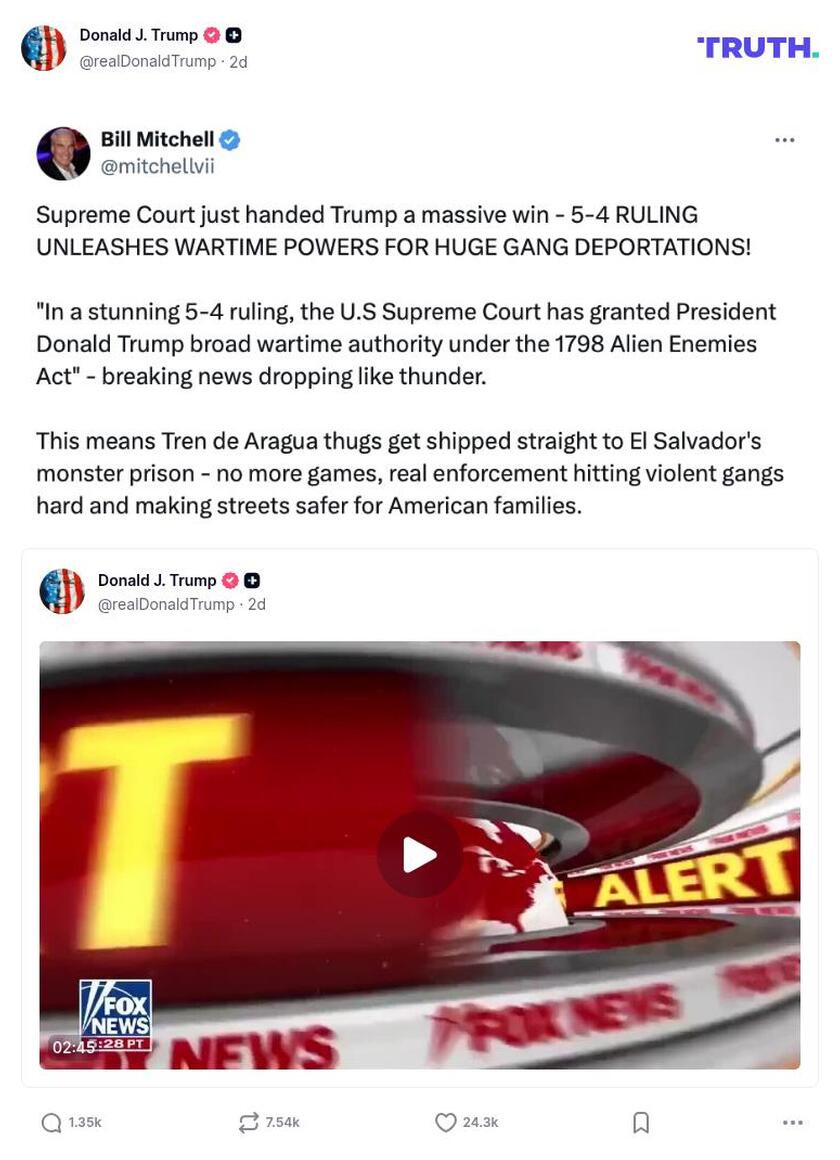Click Bill Mitchell's blue verified badge
840x1160 pixels.
pyautogui.click(x=230, y=140)
